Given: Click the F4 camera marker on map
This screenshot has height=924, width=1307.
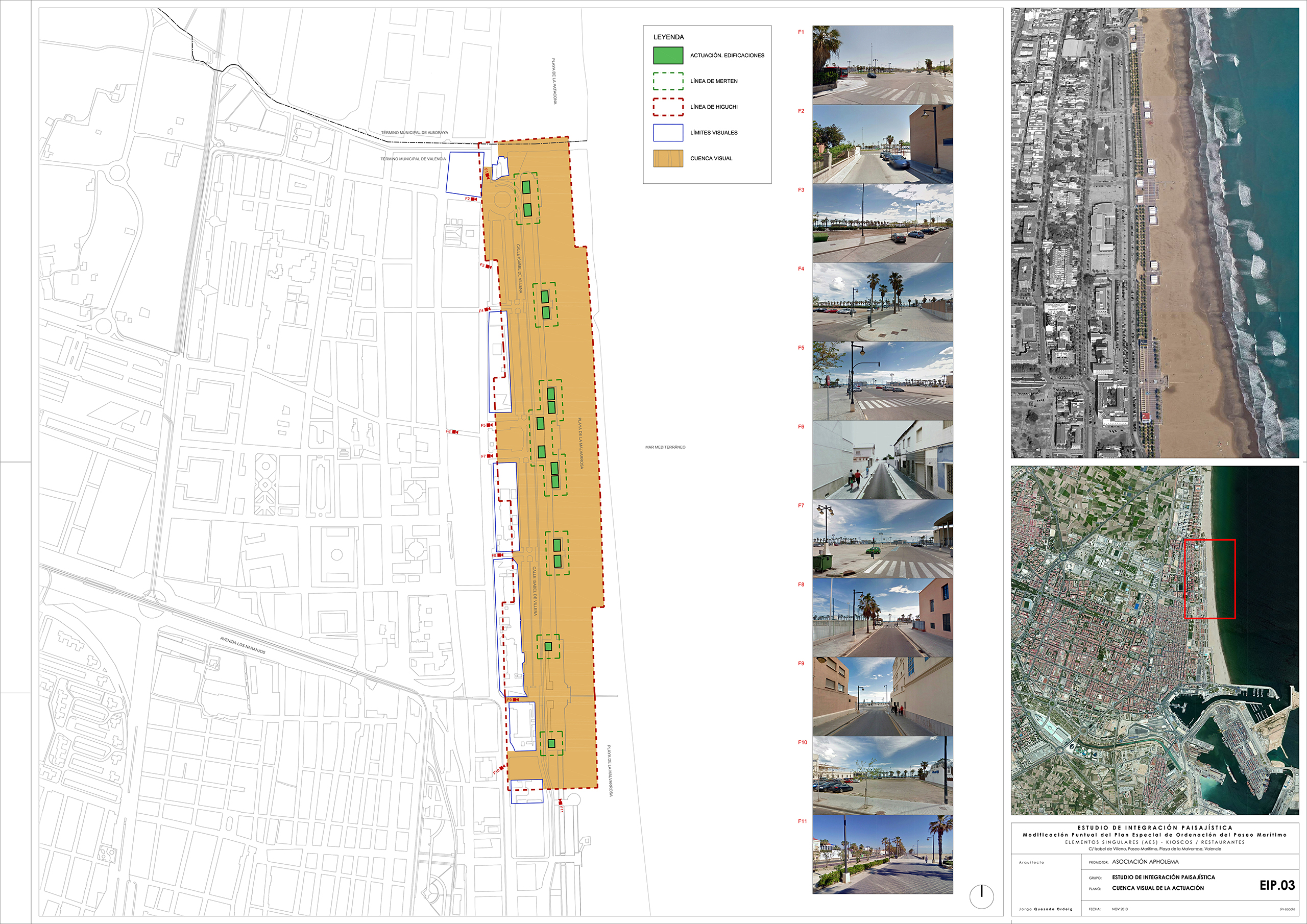Looking at the screenshot, I should (x=487, y=310).
